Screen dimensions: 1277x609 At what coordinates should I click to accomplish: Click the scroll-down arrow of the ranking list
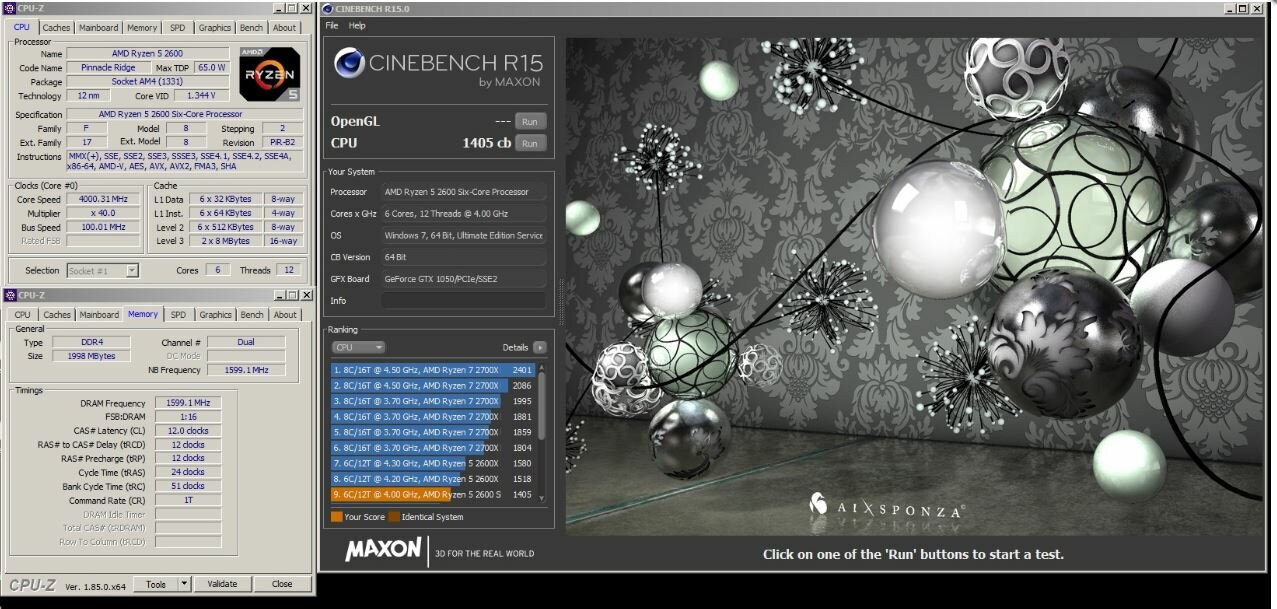click(542, 497)
